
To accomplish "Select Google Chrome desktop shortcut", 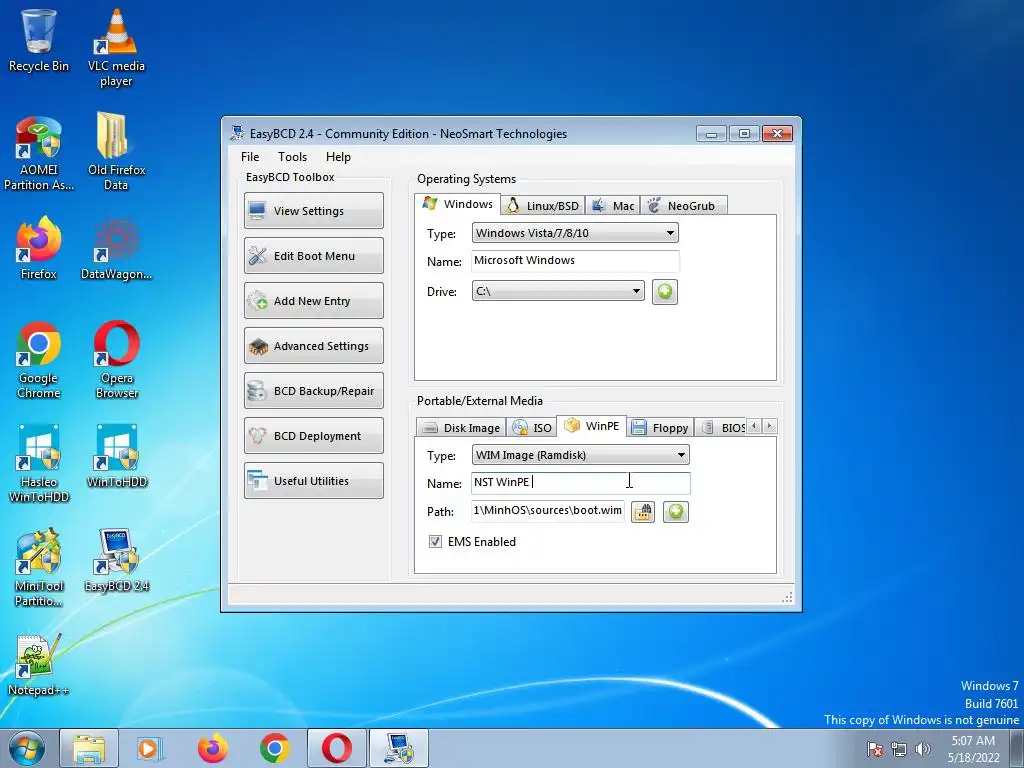I will [x=39, y=359].
